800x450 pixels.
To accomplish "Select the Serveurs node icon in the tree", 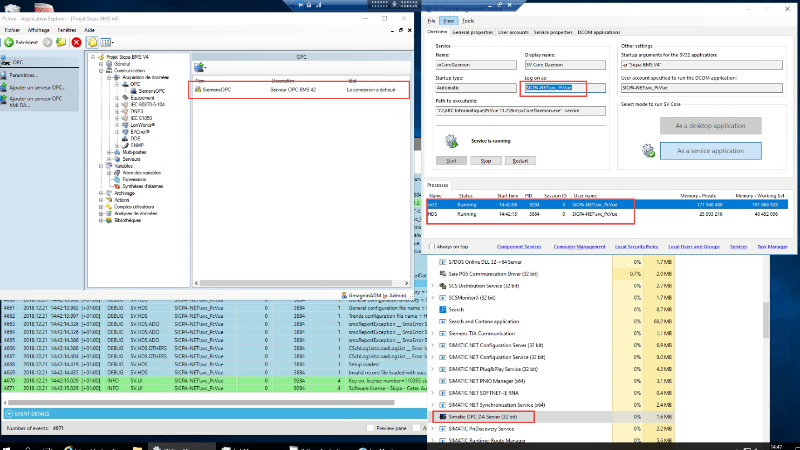I will tap(117, 159).
